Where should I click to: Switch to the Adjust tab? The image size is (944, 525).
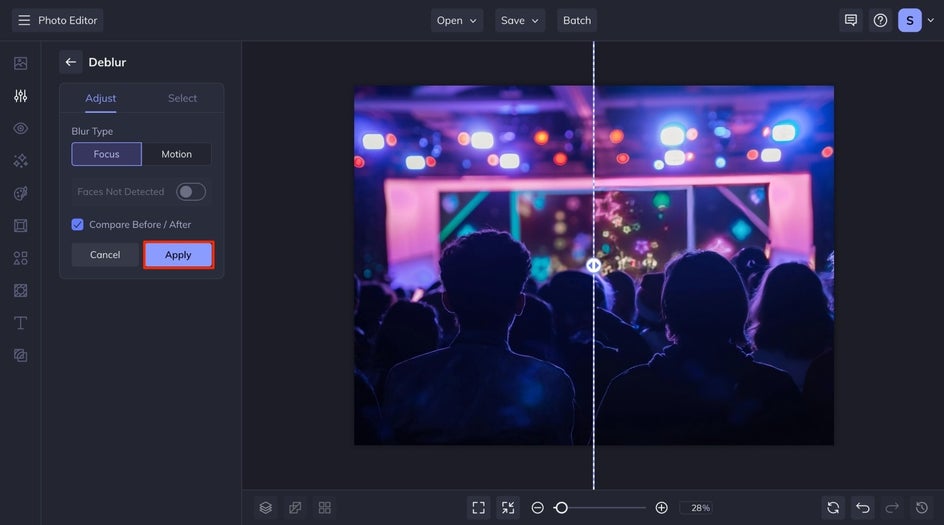[x=101, y=98]
